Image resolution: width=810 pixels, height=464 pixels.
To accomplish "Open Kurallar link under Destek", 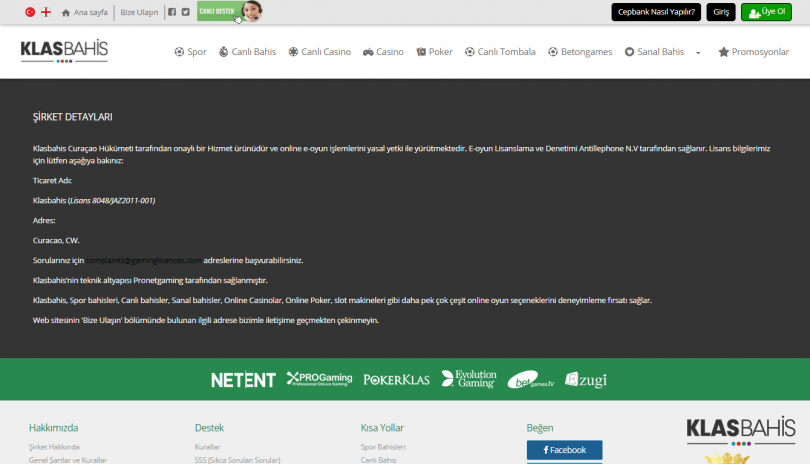I will pyautogui.click(x=207, y=447).
